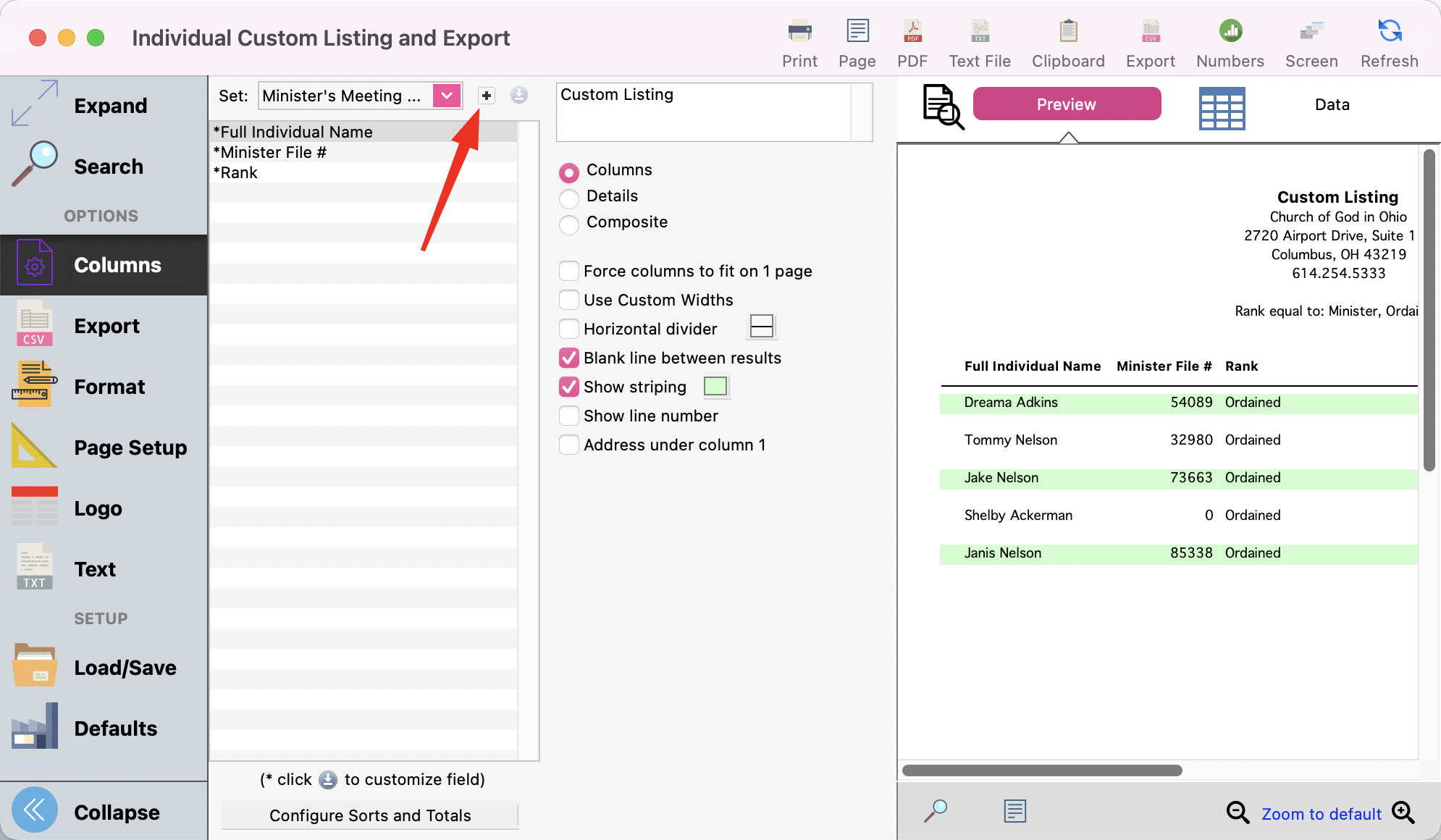Open Format options in sidebar
The width and height of the screenshot is (1441, 840).
(x=104, y=387)
